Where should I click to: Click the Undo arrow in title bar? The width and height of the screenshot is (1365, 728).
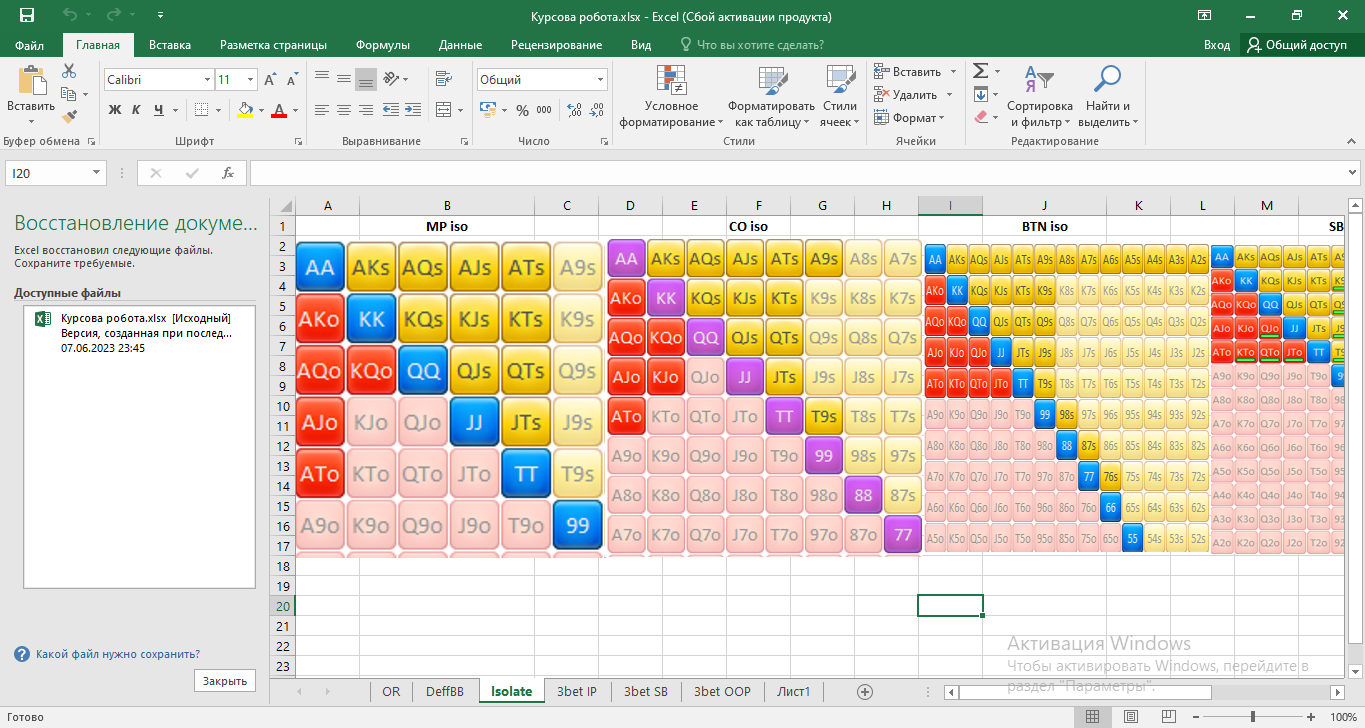[69, 16]
